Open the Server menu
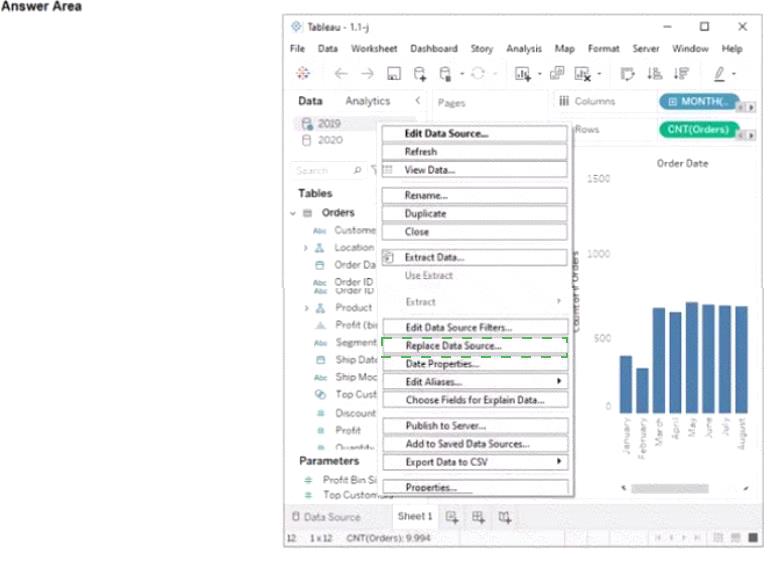The image size is (778, 561). click(646, 49)
